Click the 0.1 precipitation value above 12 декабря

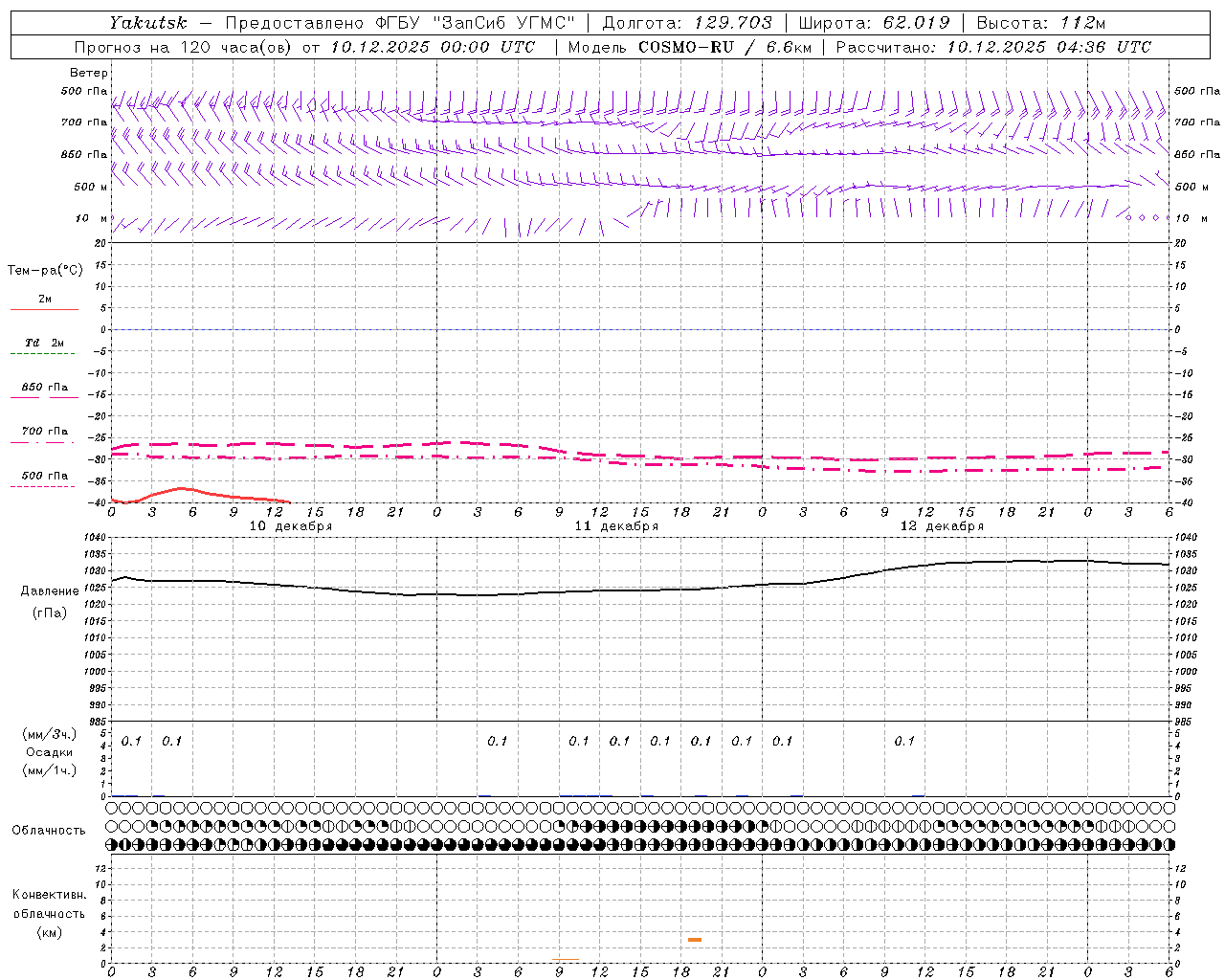tap(904, 742)
